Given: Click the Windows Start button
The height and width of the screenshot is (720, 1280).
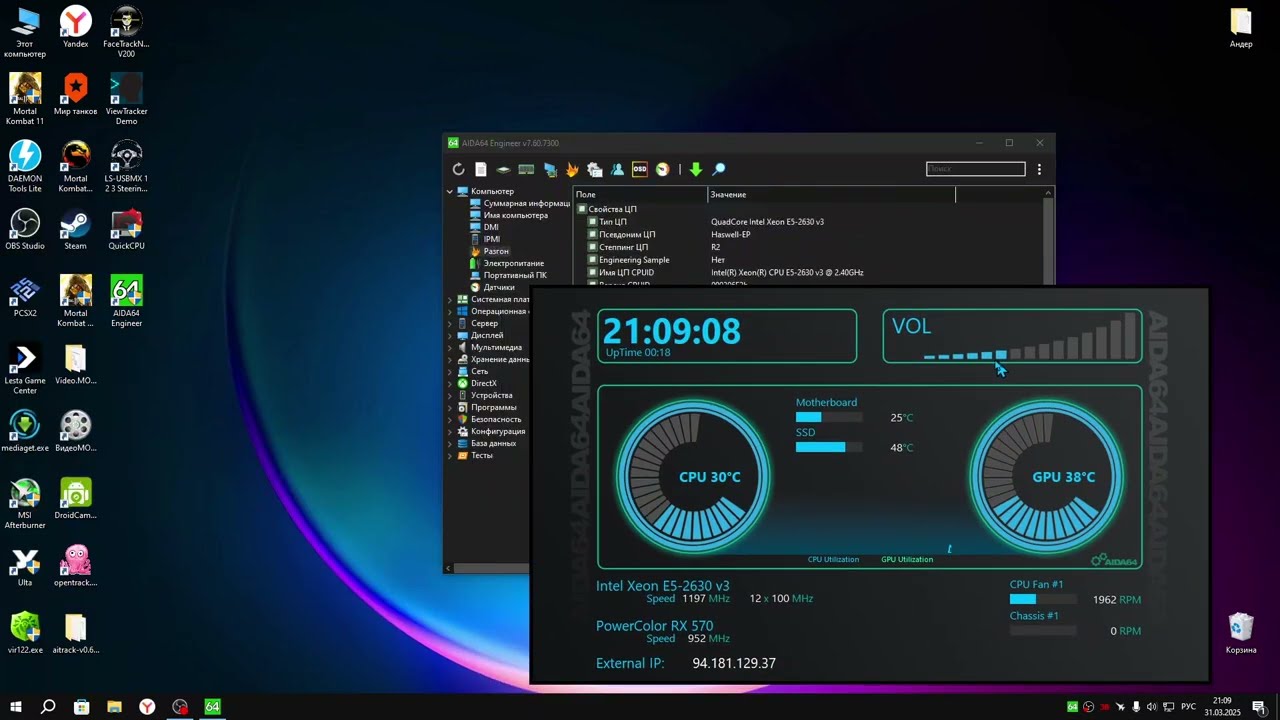Looking at the screenshot, I should tap(15, 707).
